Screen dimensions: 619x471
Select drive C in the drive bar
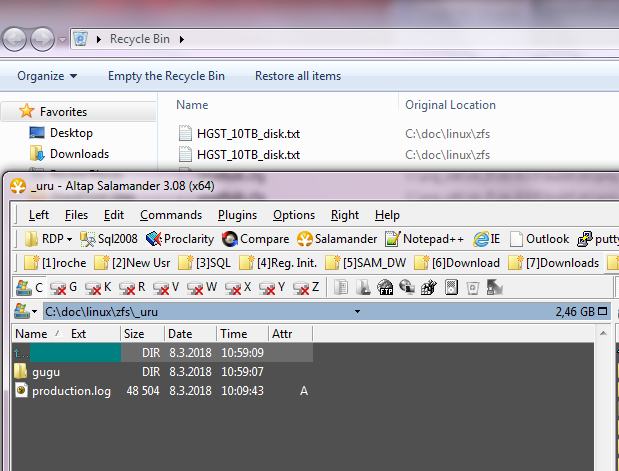[29, 287]
